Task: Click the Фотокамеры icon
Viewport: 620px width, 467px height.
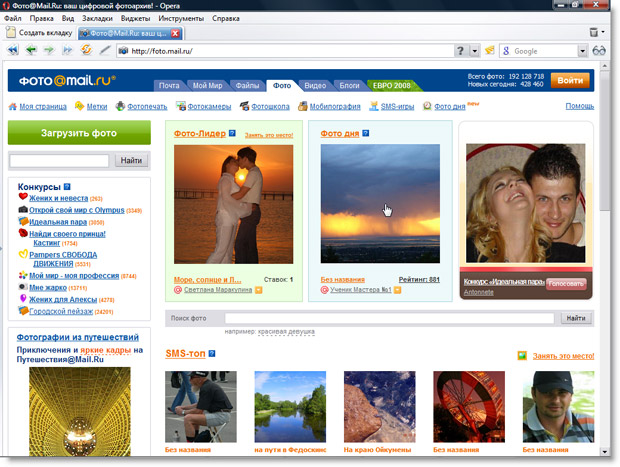Action: (181, 106)
